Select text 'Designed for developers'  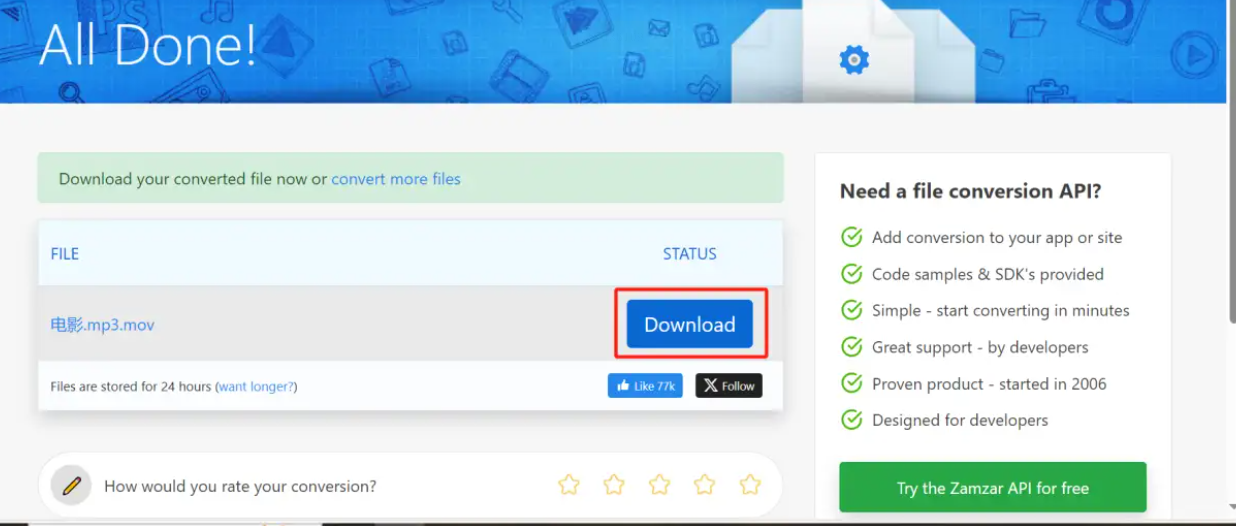[960, 420]
